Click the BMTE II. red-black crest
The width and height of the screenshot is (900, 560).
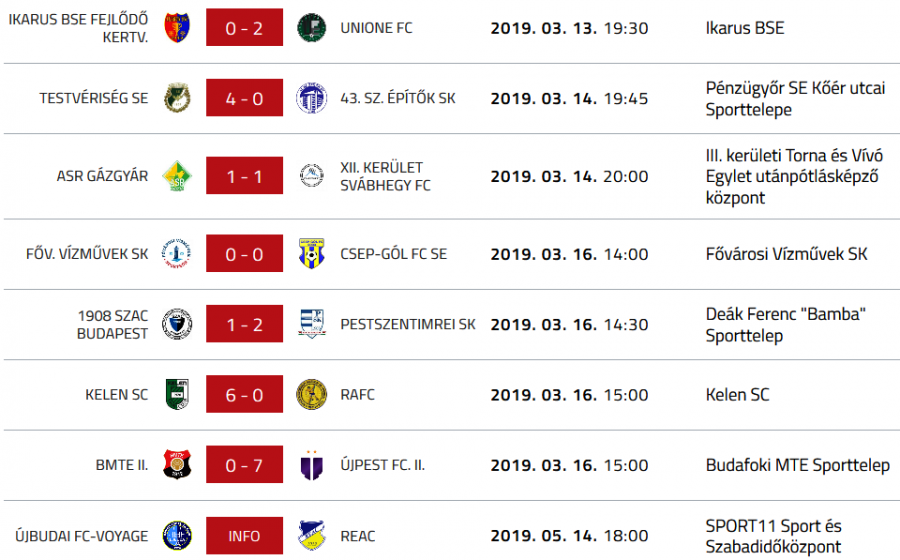[177, 465]
